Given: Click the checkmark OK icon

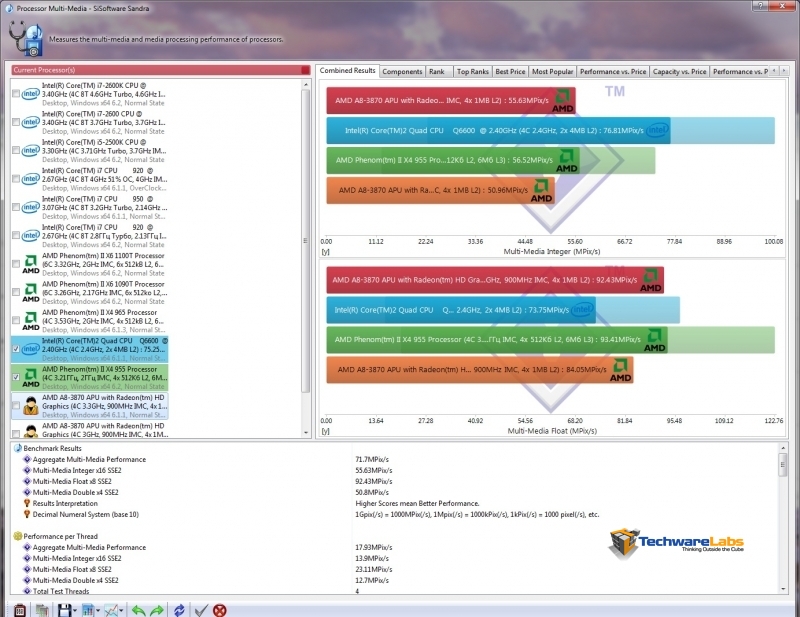Looking at the screenshot, I should coord(201,609).
